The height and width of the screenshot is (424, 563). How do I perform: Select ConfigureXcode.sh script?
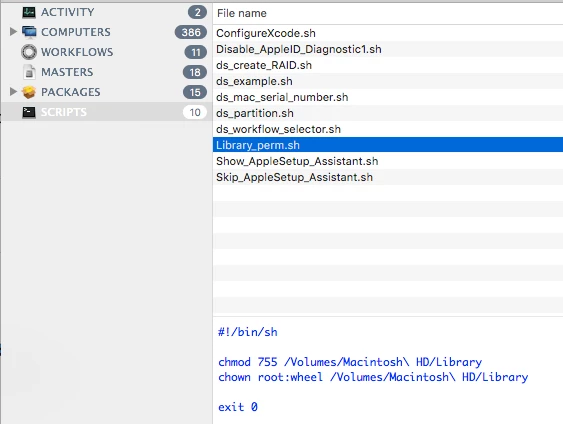pos(388,33)
